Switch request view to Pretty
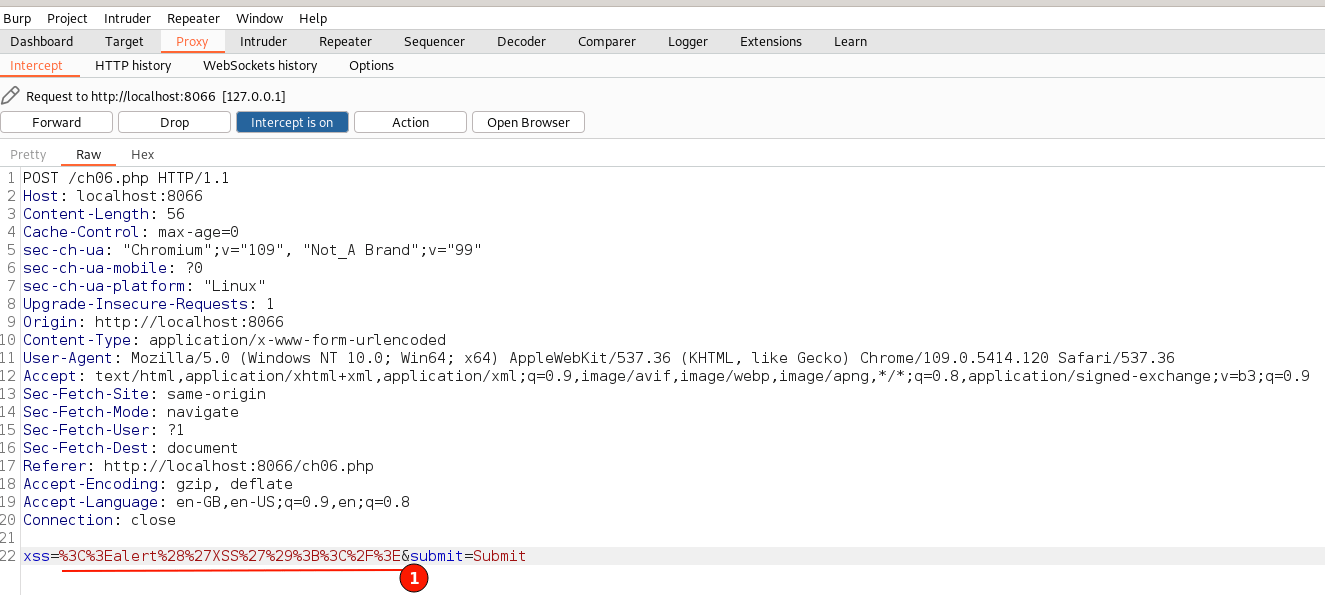Viewport: 1325px width, 595px height. pos(28,154)
